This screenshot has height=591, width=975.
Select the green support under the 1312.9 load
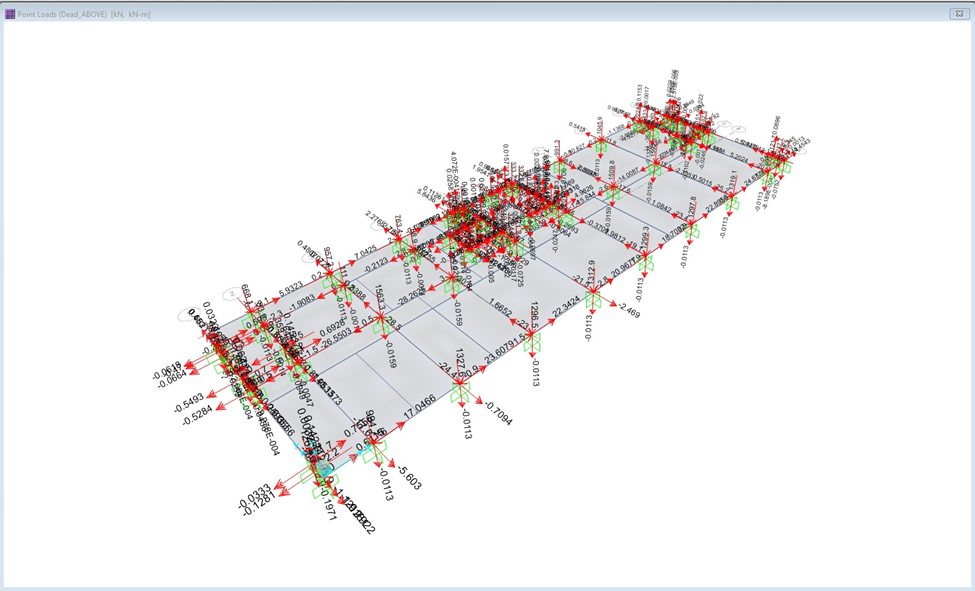(x=593, y=298)
